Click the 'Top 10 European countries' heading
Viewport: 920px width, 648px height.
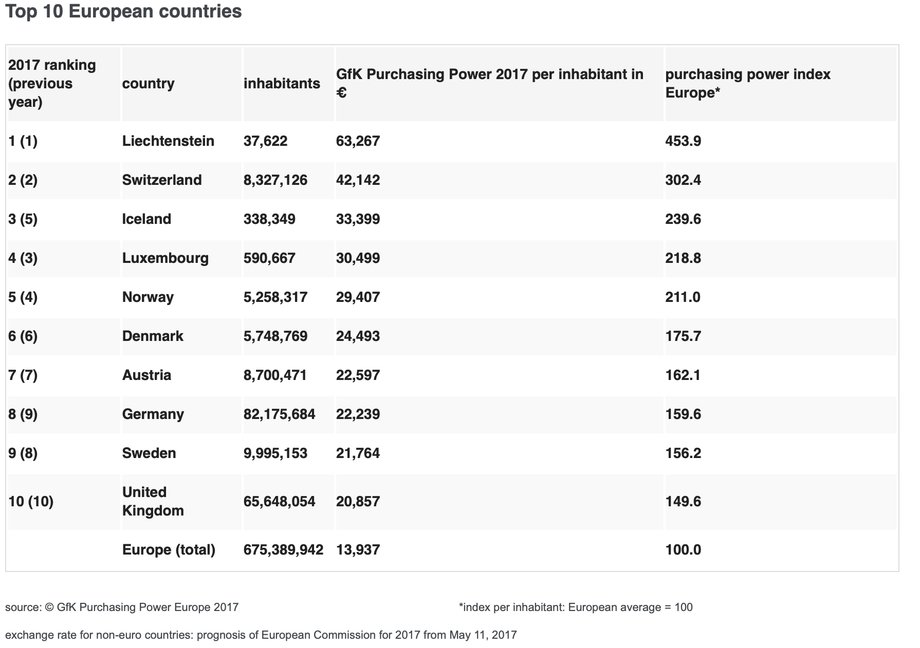coord(123,11)
